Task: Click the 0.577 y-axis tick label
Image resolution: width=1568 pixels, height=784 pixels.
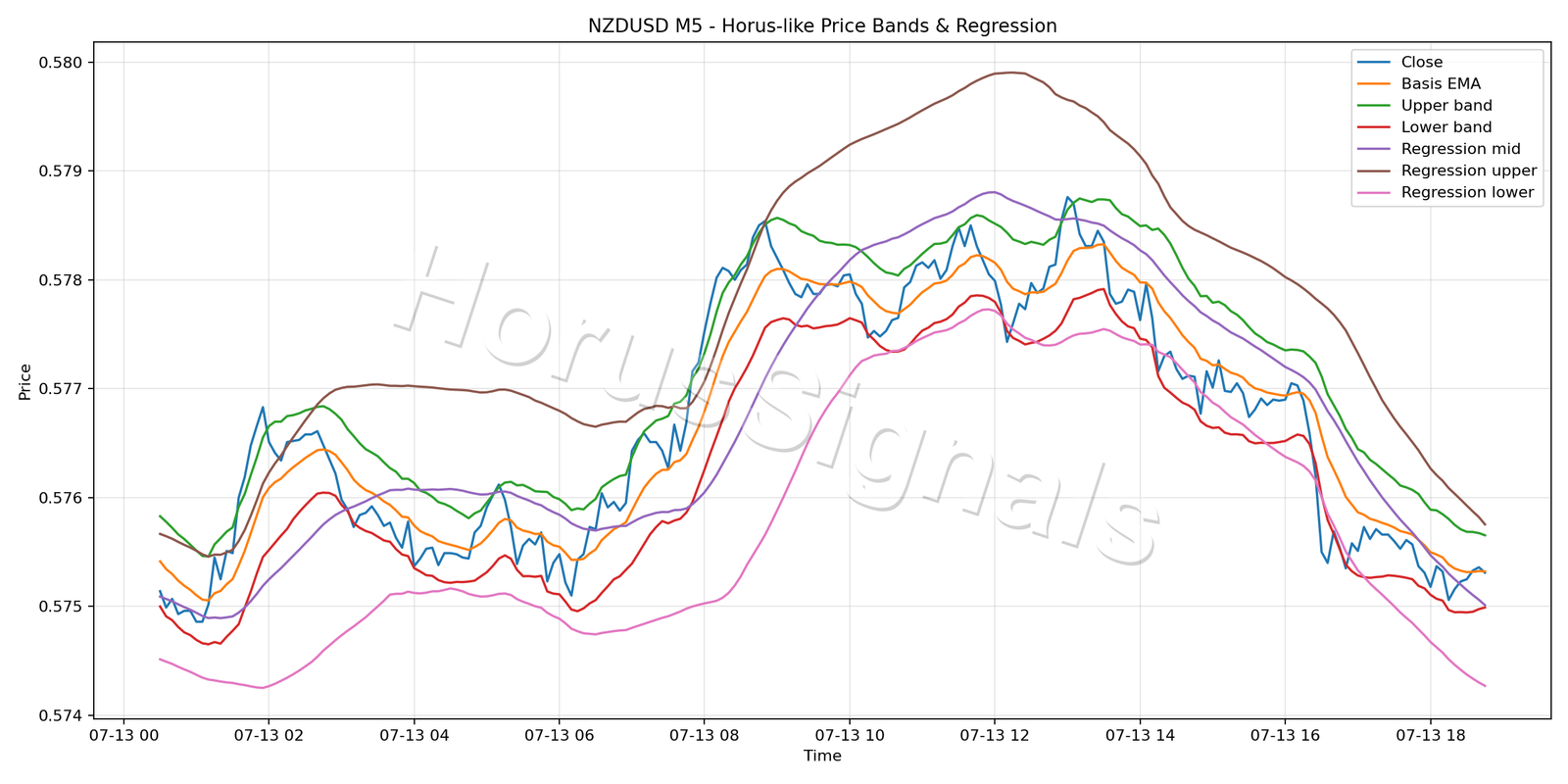Action: tap(62, 389)
